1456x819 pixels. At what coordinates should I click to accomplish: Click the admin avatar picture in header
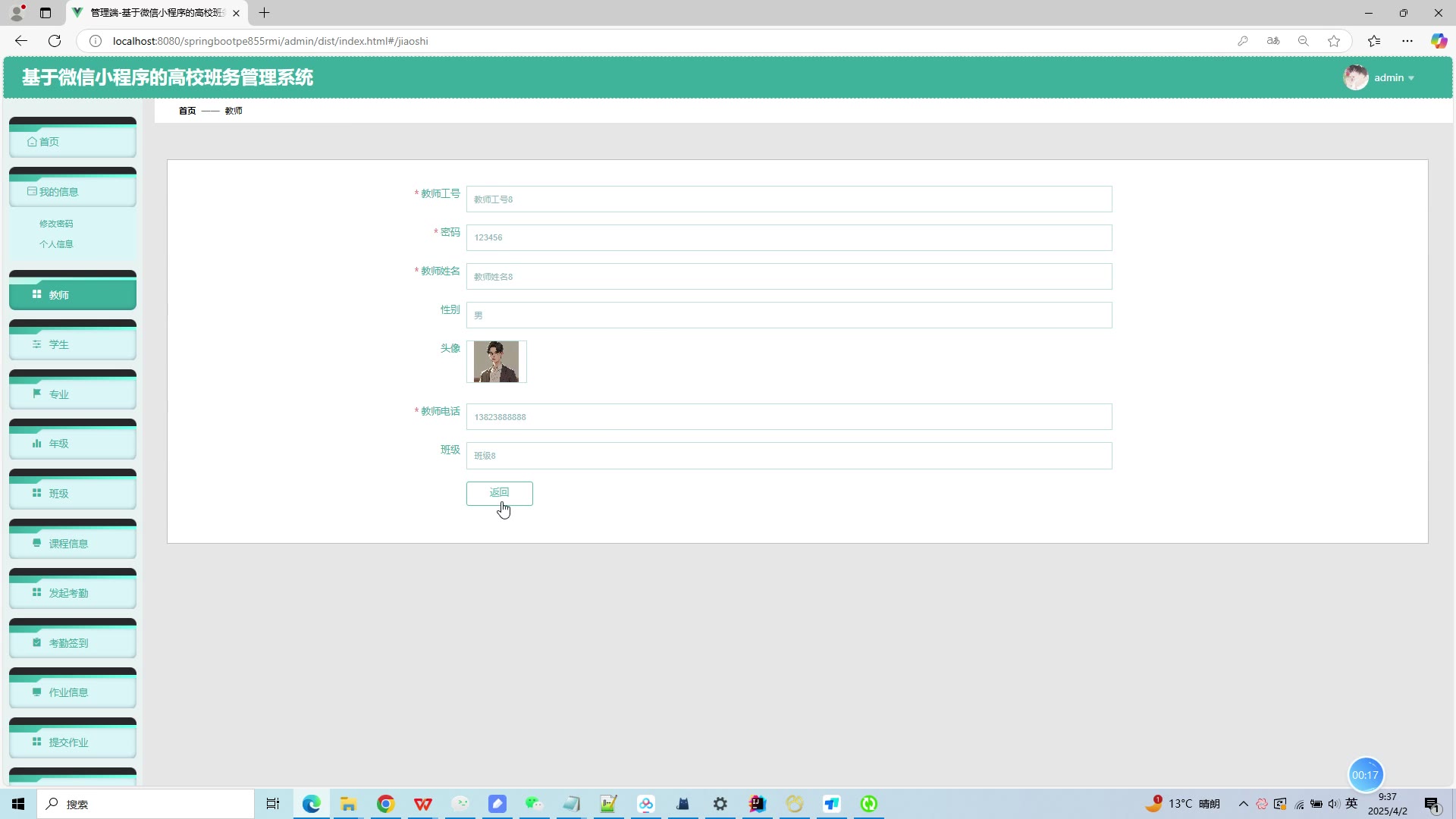tap(1355, 77)
